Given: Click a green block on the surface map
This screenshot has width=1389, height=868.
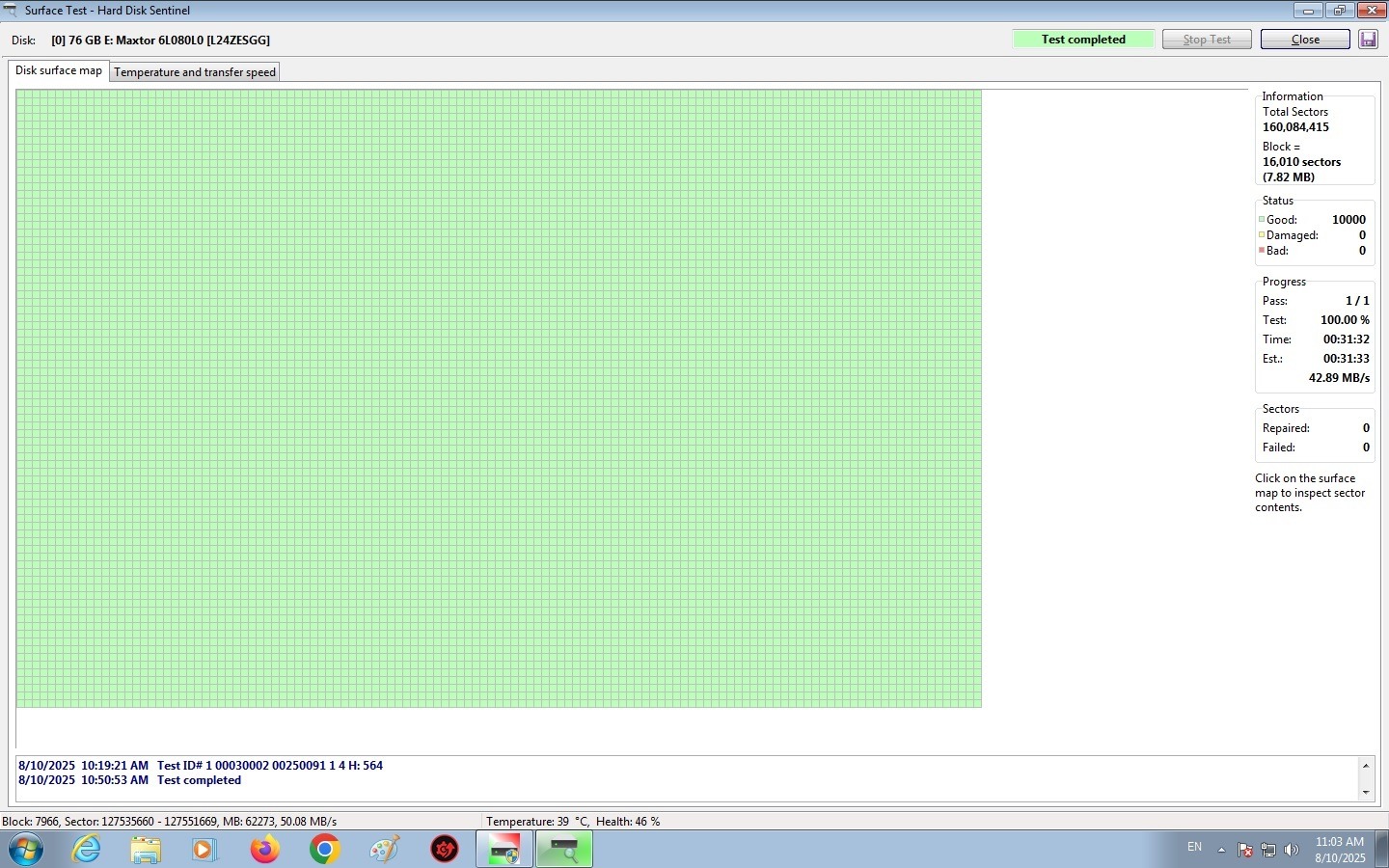Looking at the screenshot, I should click(499, 398).
